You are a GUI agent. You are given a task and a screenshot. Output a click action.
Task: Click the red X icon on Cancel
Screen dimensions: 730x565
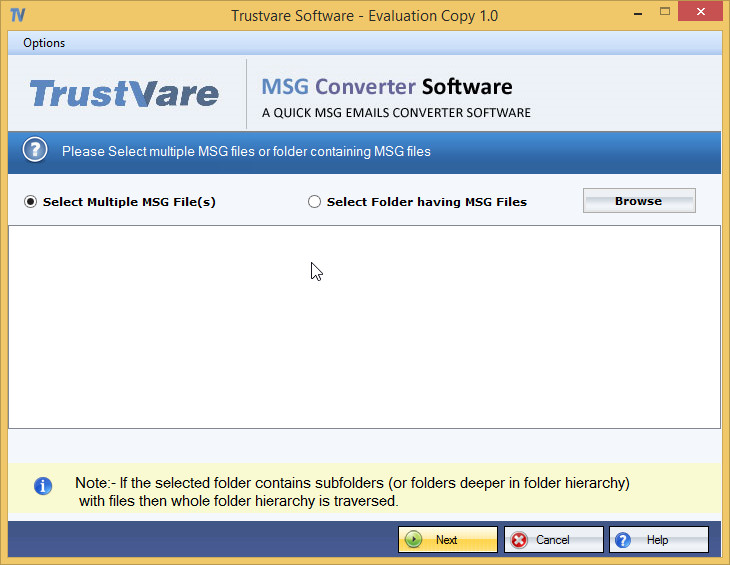519,540
